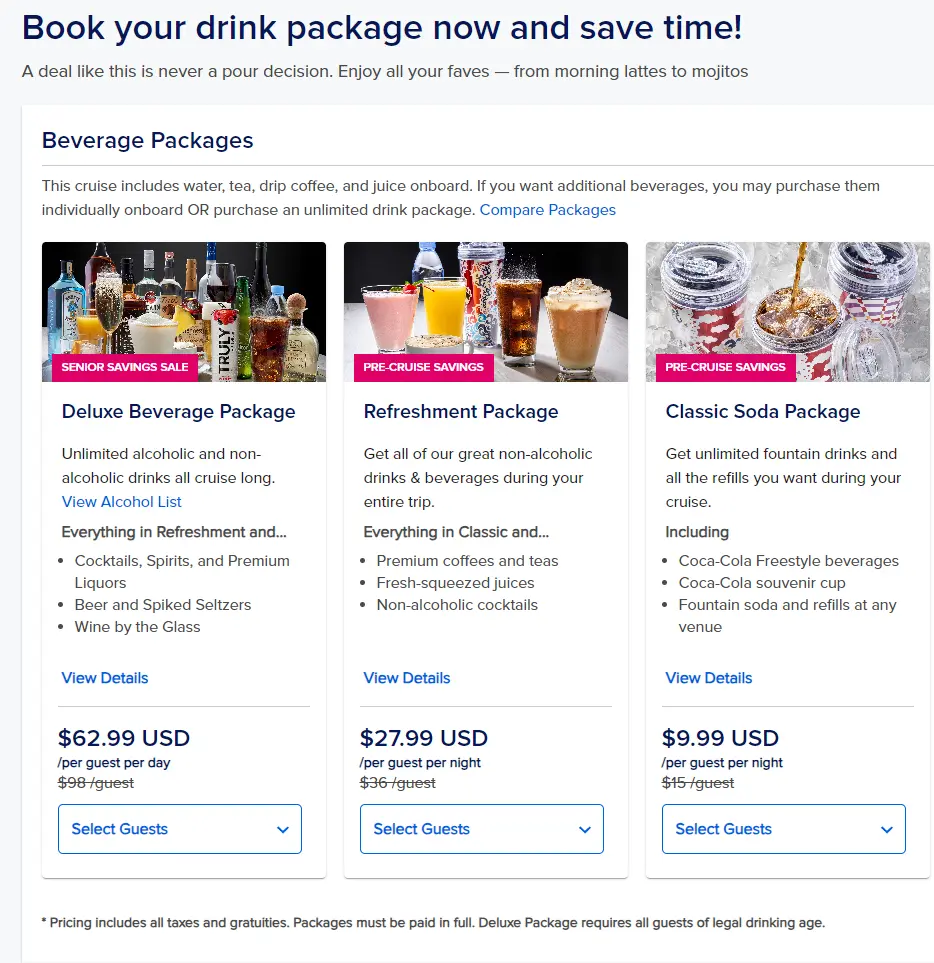The height and width of the screenshot is (963, 934).
Task: Open the Compare Packages link
Action: click(547, 210)
